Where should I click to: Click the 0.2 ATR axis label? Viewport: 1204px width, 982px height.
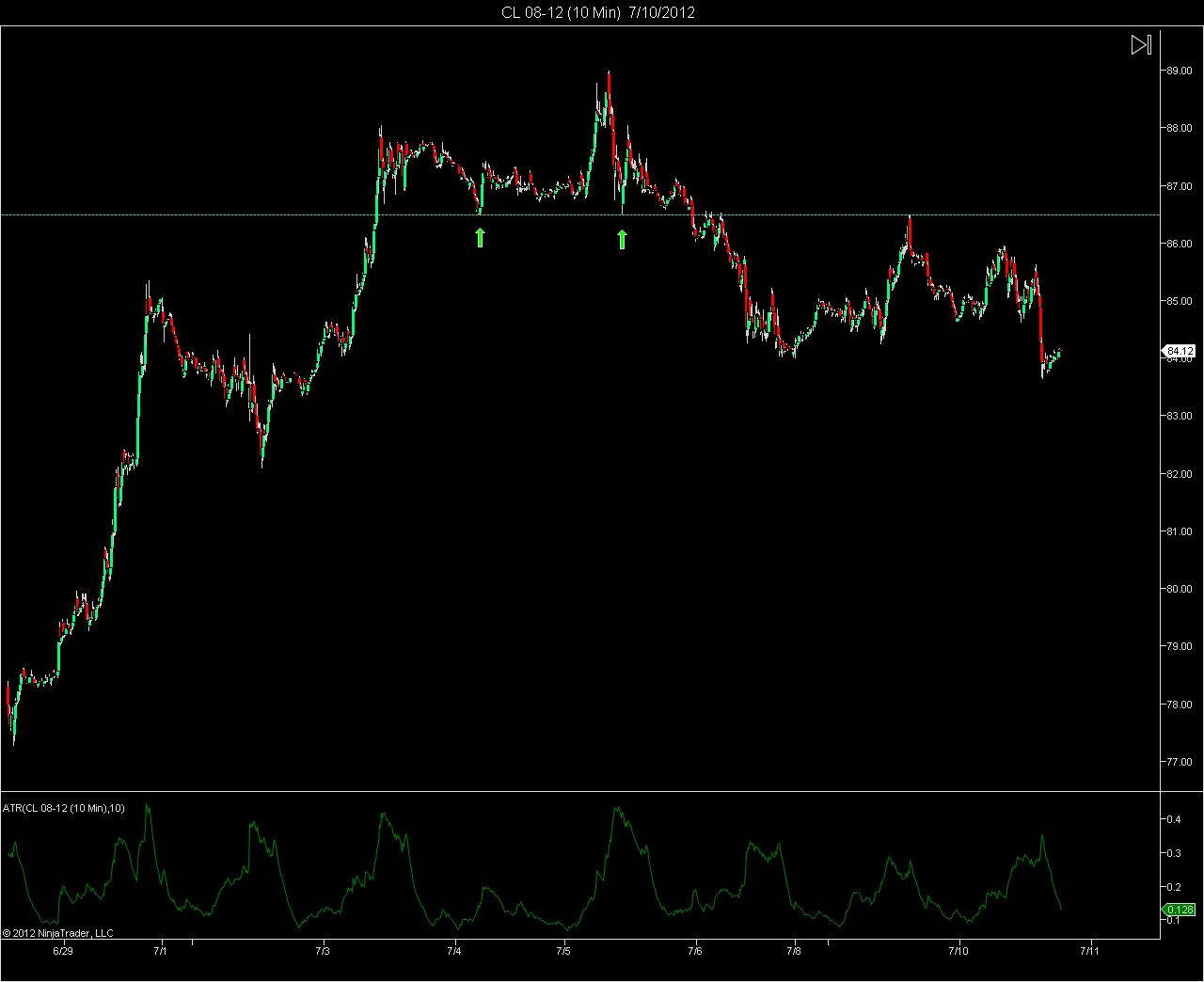(1174, 887)
